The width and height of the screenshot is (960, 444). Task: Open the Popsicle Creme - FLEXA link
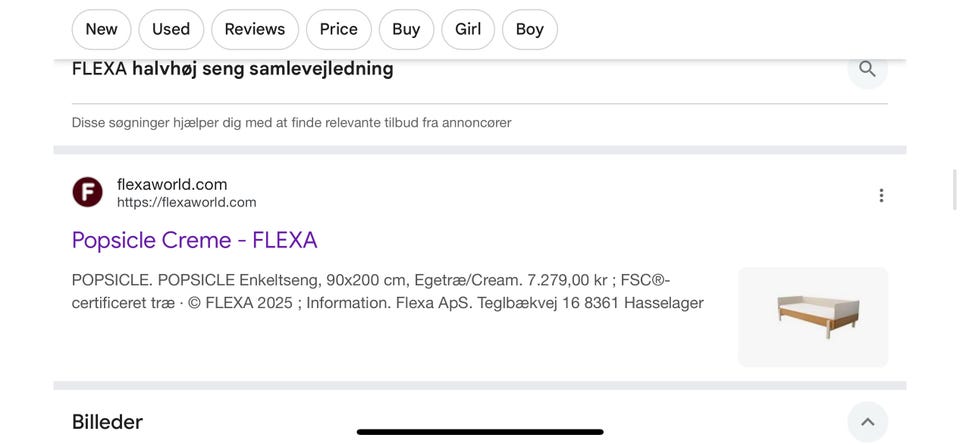(195, 240)
